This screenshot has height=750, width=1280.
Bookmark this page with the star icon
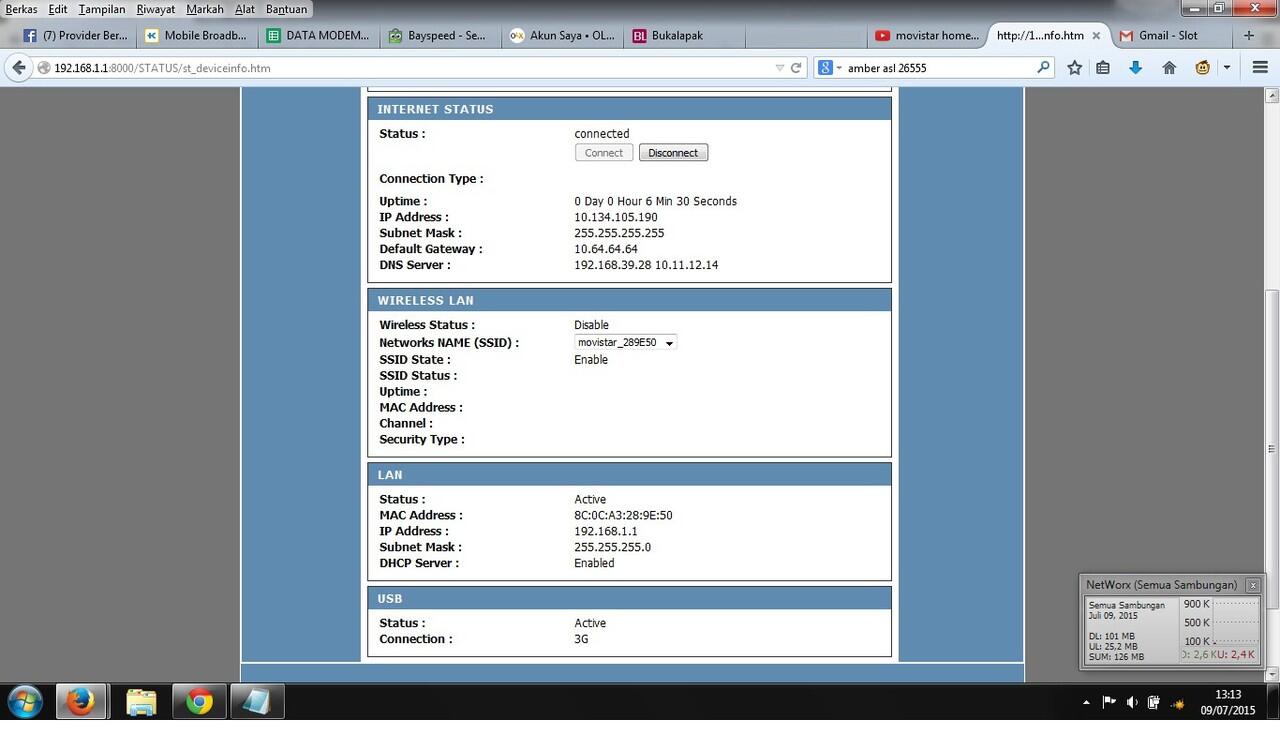[x=1074, y=68]
